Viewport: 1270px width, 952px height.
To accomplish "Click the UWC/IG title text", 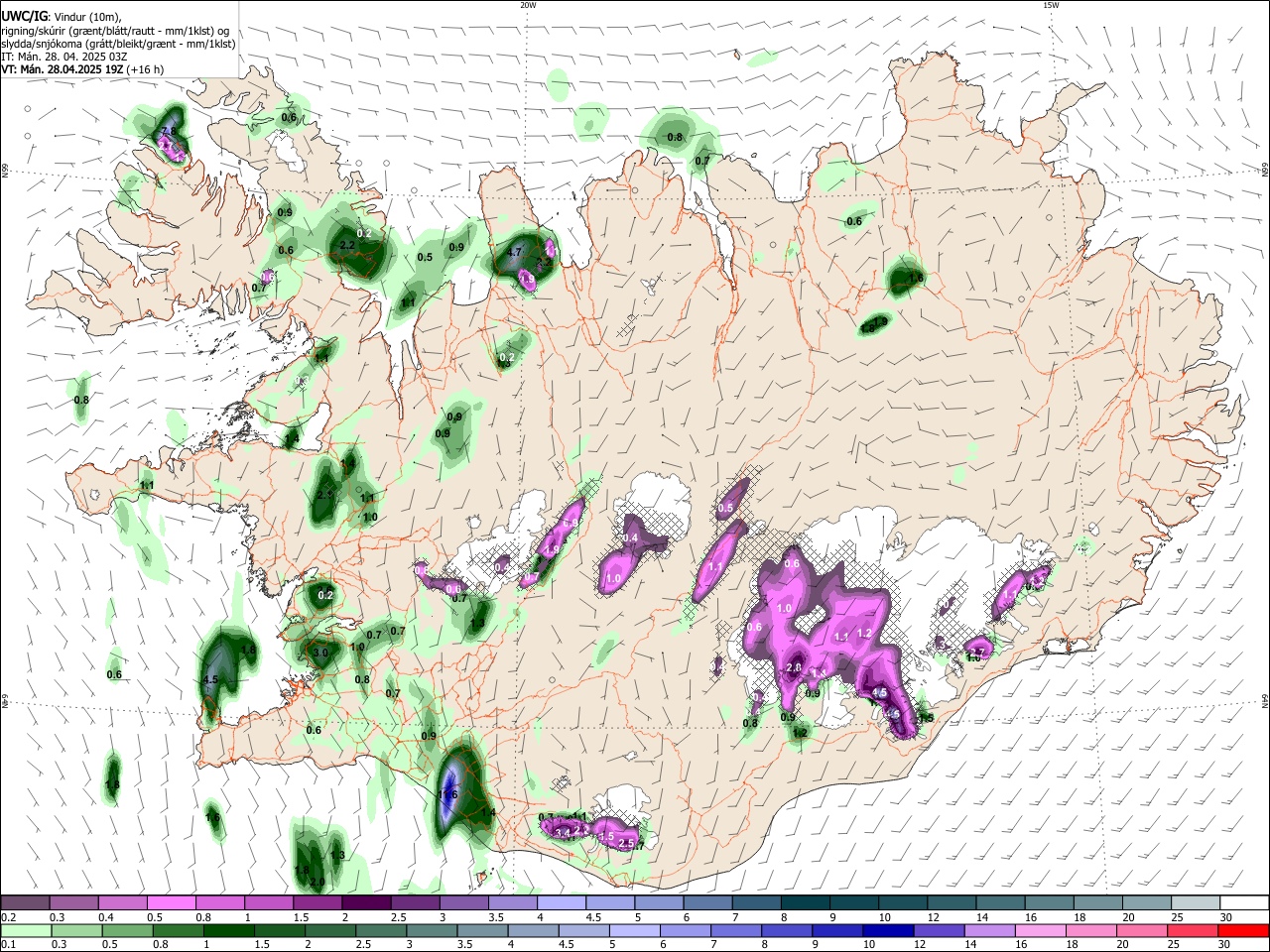I will point(23,16).
